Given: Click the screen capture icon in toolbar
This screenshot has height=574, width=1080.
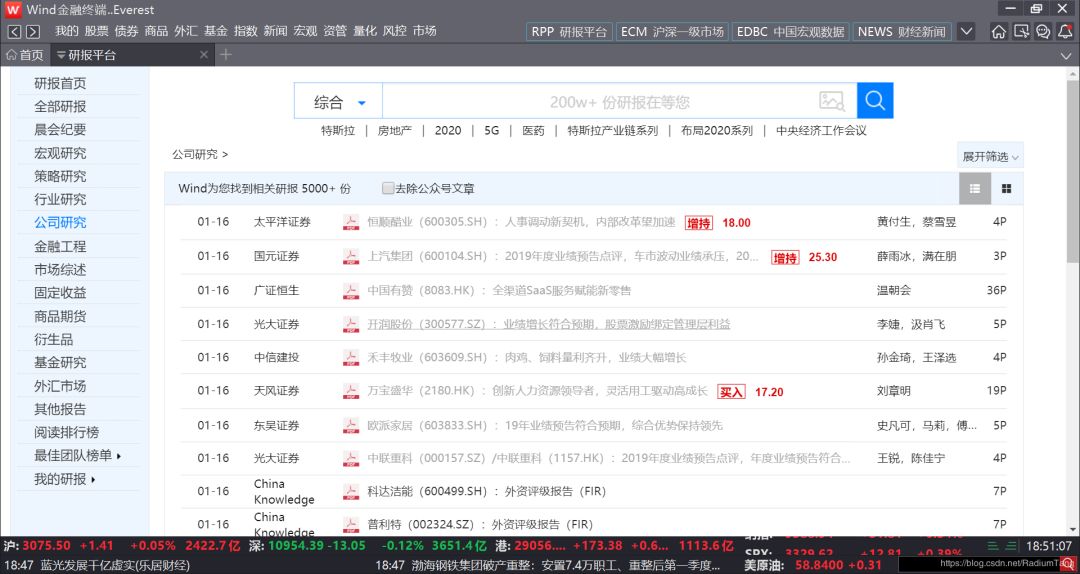Looking at the screenshot, I should [x=1021, y=32].
